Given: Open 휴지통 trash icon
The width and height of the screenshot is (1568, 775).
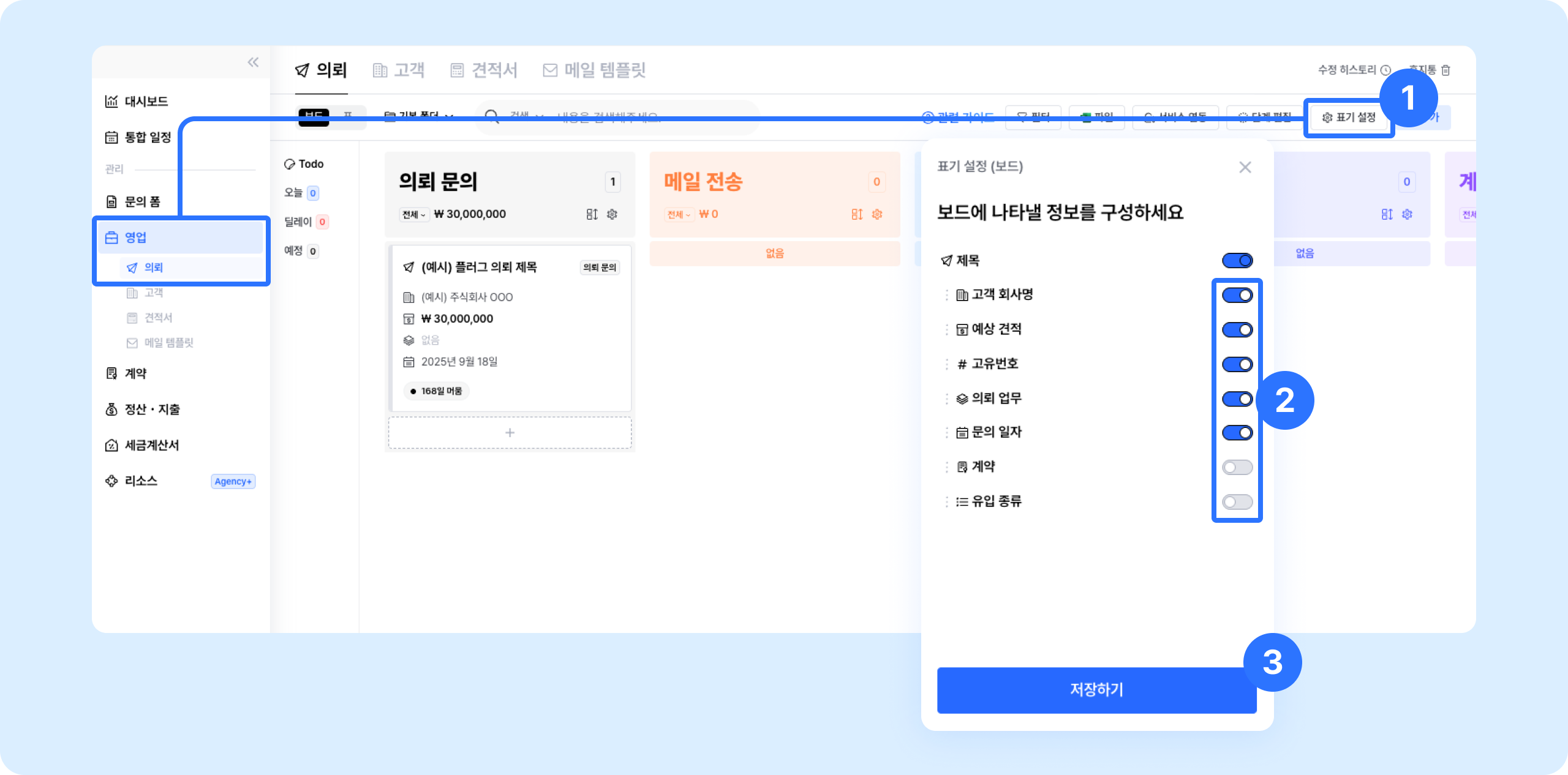Looking at the screenshot, I should pos(1445,70).
